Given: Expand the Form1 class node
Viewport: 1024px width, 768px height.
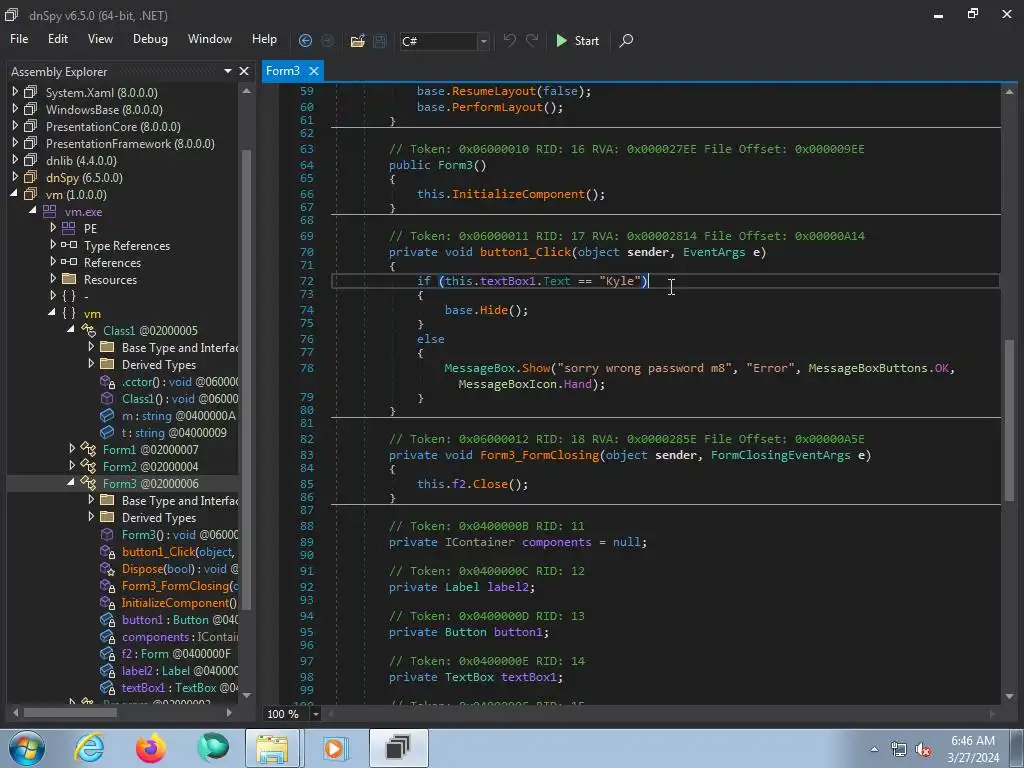Looking at the screenshot, I should coord(72,449).
